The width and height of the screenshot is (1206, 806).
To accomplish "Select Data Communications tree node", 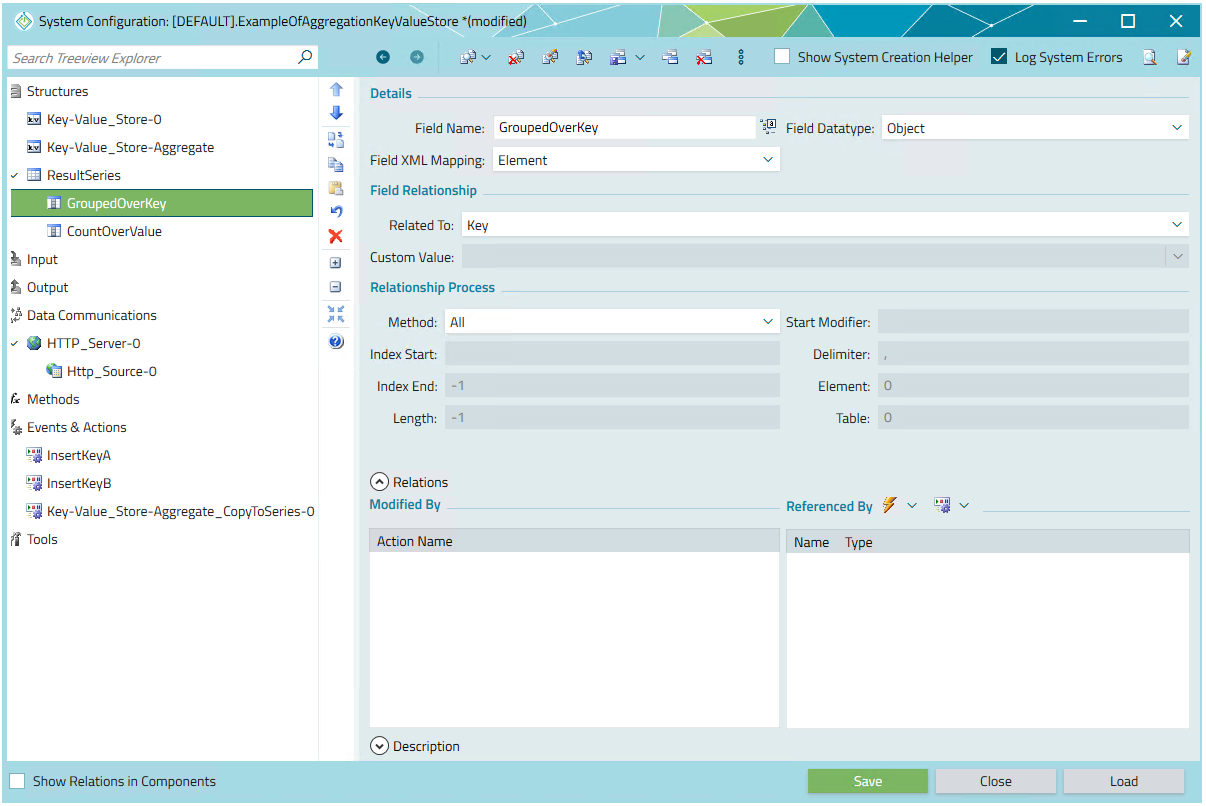I will [x=91, y=315].
